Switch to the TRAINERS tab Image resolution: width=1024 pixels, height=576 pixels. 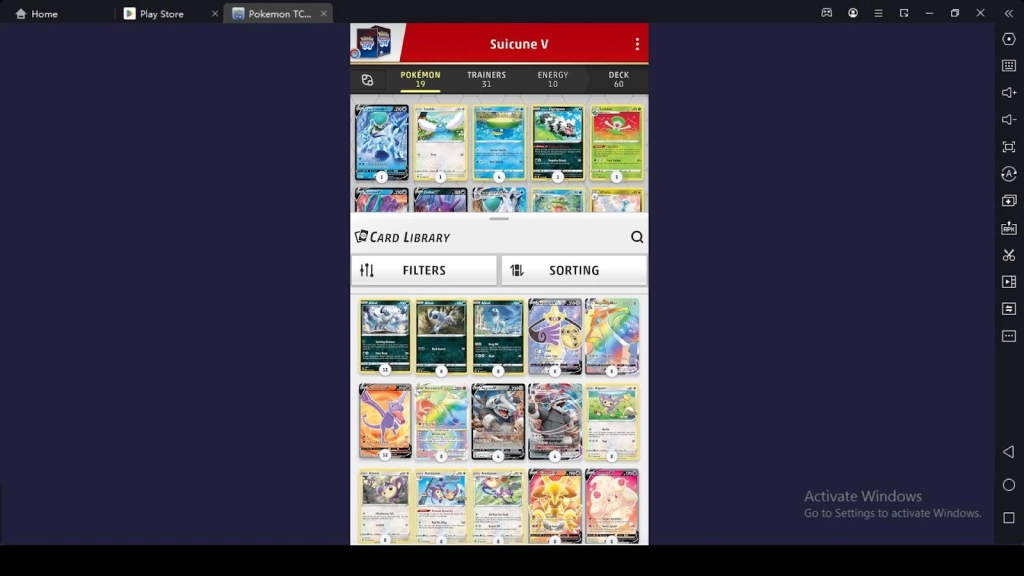point(486,77)
